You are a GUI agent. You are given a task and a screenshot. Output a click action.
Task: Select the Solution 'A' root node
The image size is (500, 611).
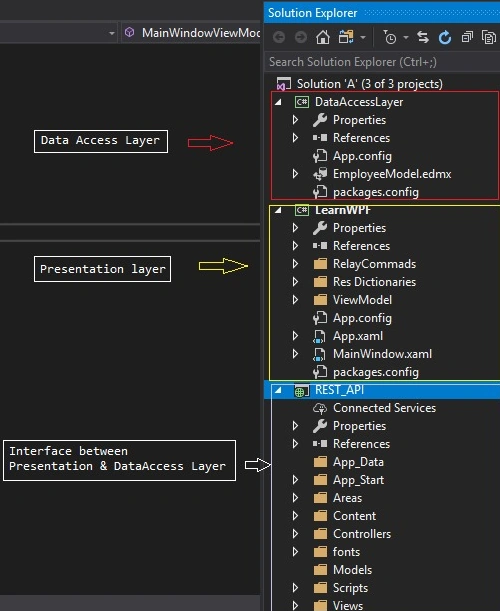[x=369, y=84]
